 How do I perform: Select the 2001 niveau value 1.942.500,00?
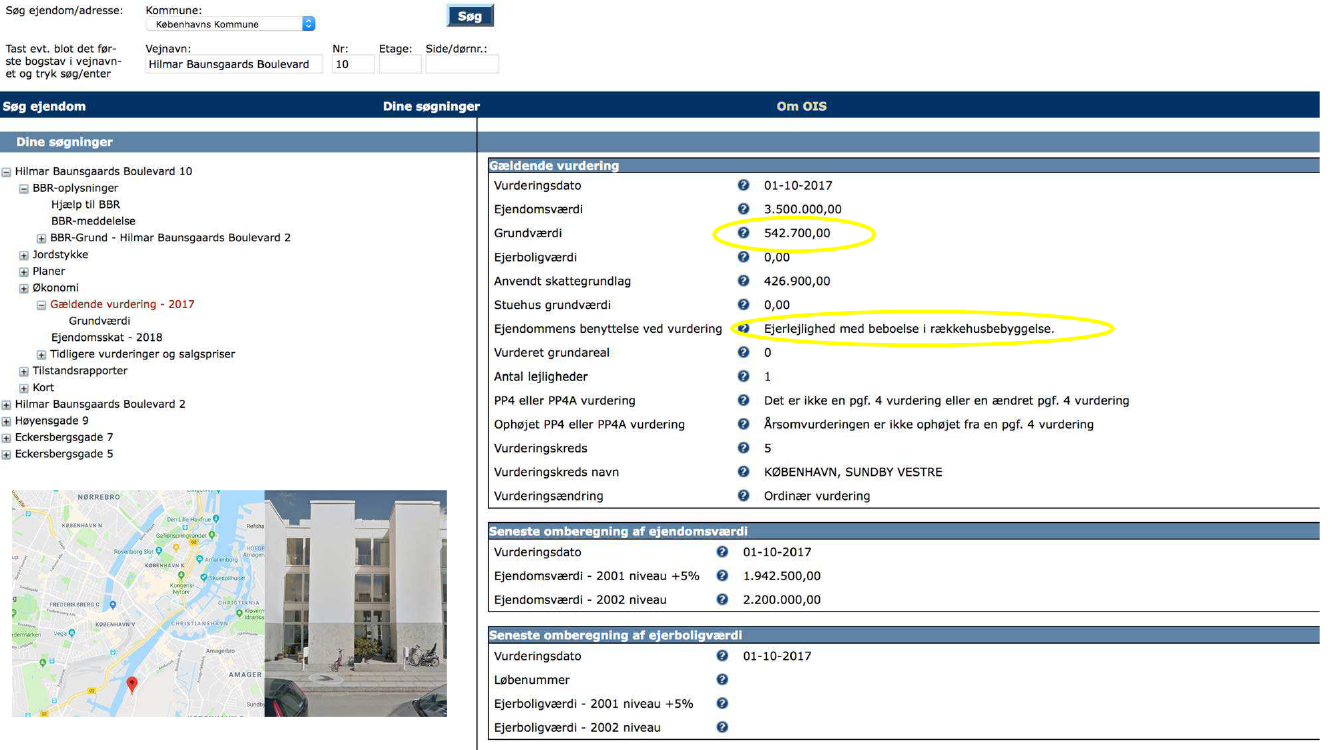click(x=782, y=576)
